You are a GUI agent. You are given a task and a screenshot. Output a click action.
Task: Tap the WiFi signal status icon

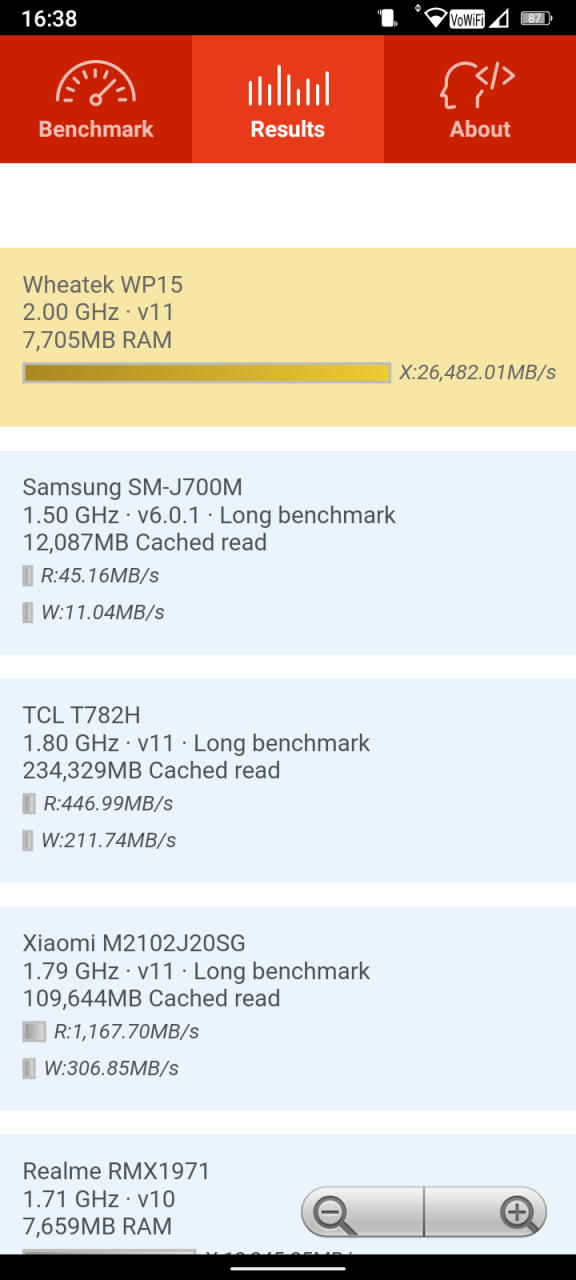click(435, 18)
